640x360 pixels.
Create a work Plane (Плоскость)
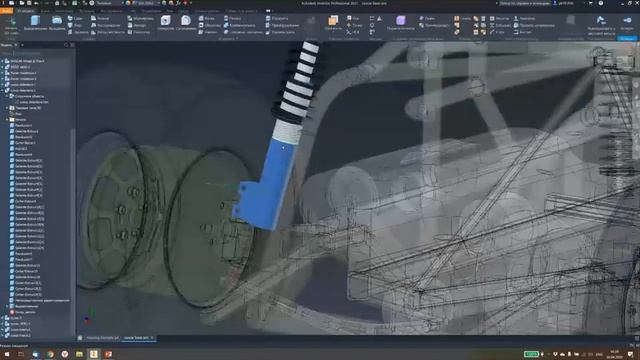333,23
